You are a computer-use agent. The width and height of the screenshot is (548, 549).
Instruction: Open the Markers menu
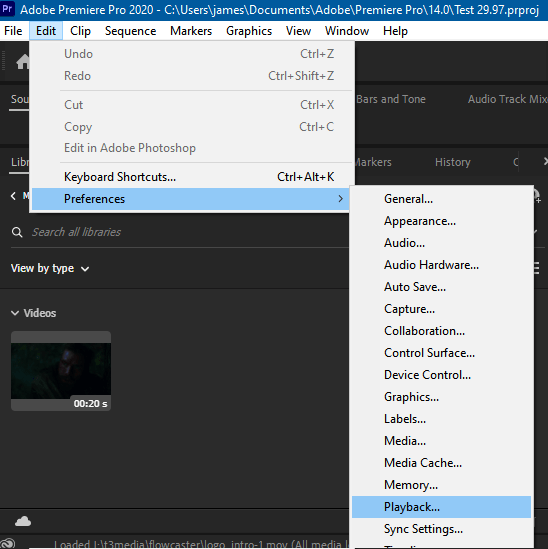point(191,31)
